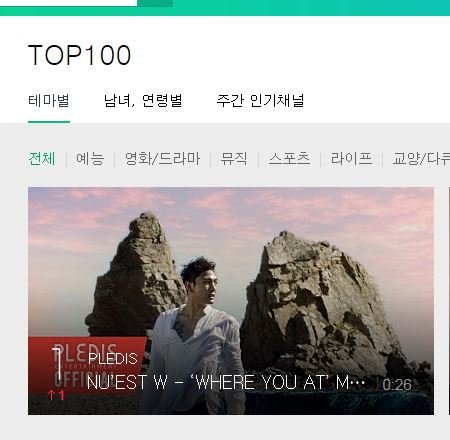450x440 pixels.
Task: Click the white tab in the top green bar
Action: (x=68, y=3)
